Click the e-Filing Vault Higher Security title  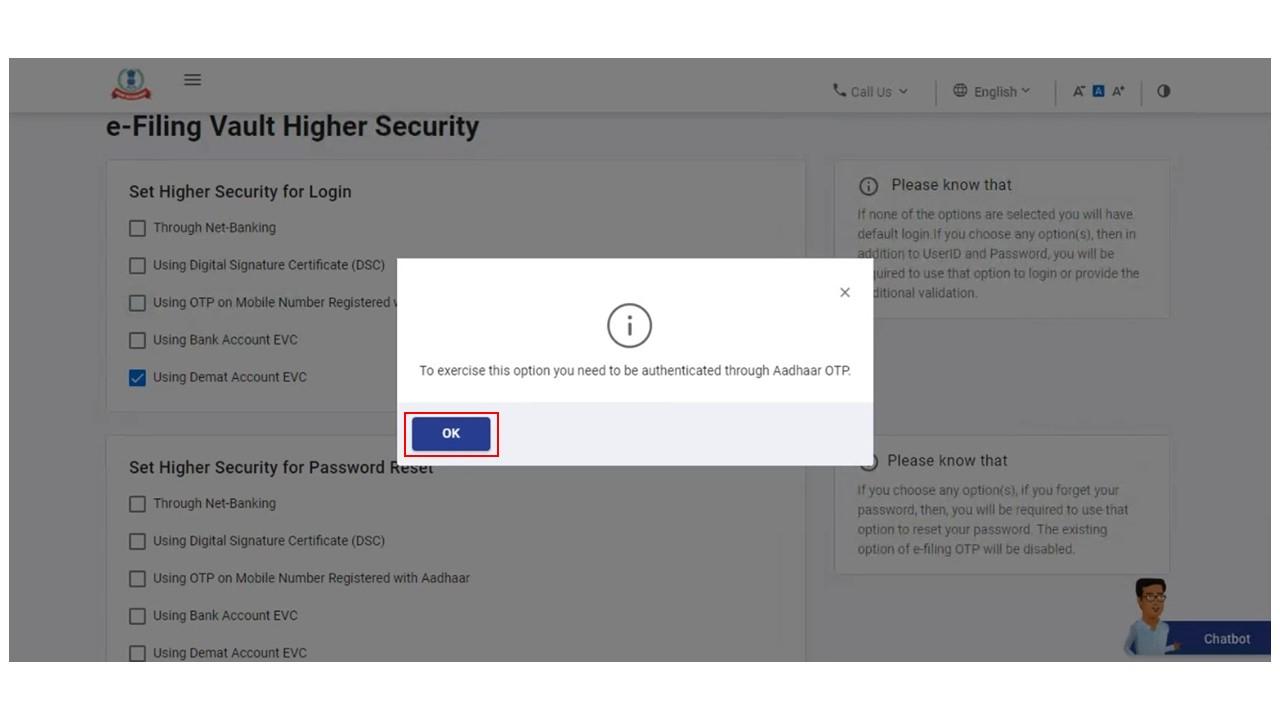coord(293,126)
